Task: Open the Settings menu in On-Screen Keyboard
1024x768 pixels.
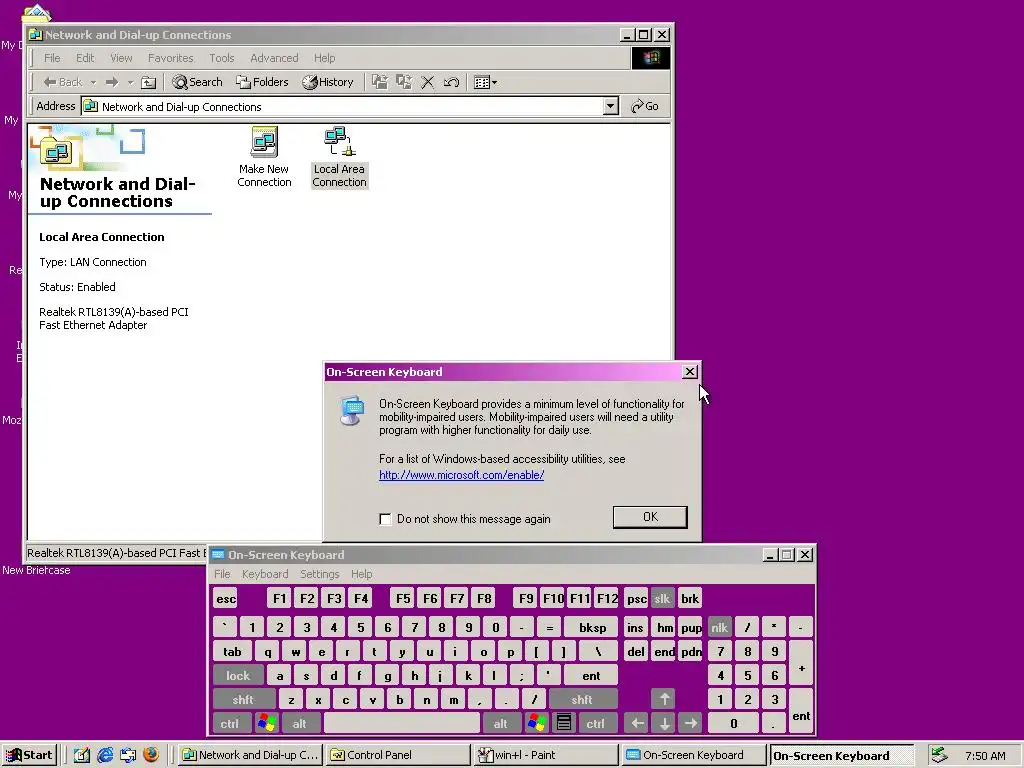Action: (319, 574)
